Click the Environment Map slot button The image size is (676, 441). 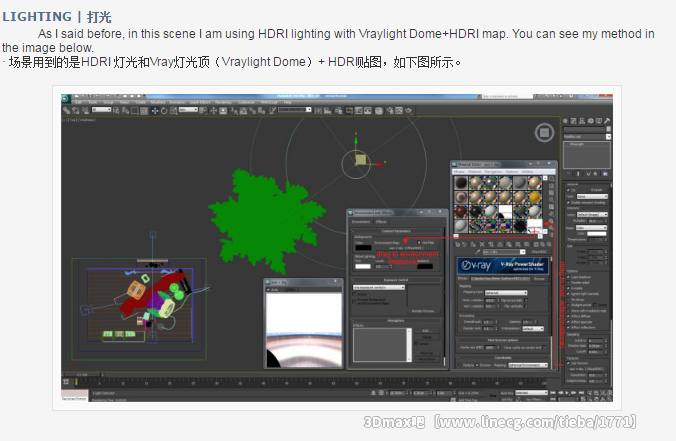(x=407, y=248)
